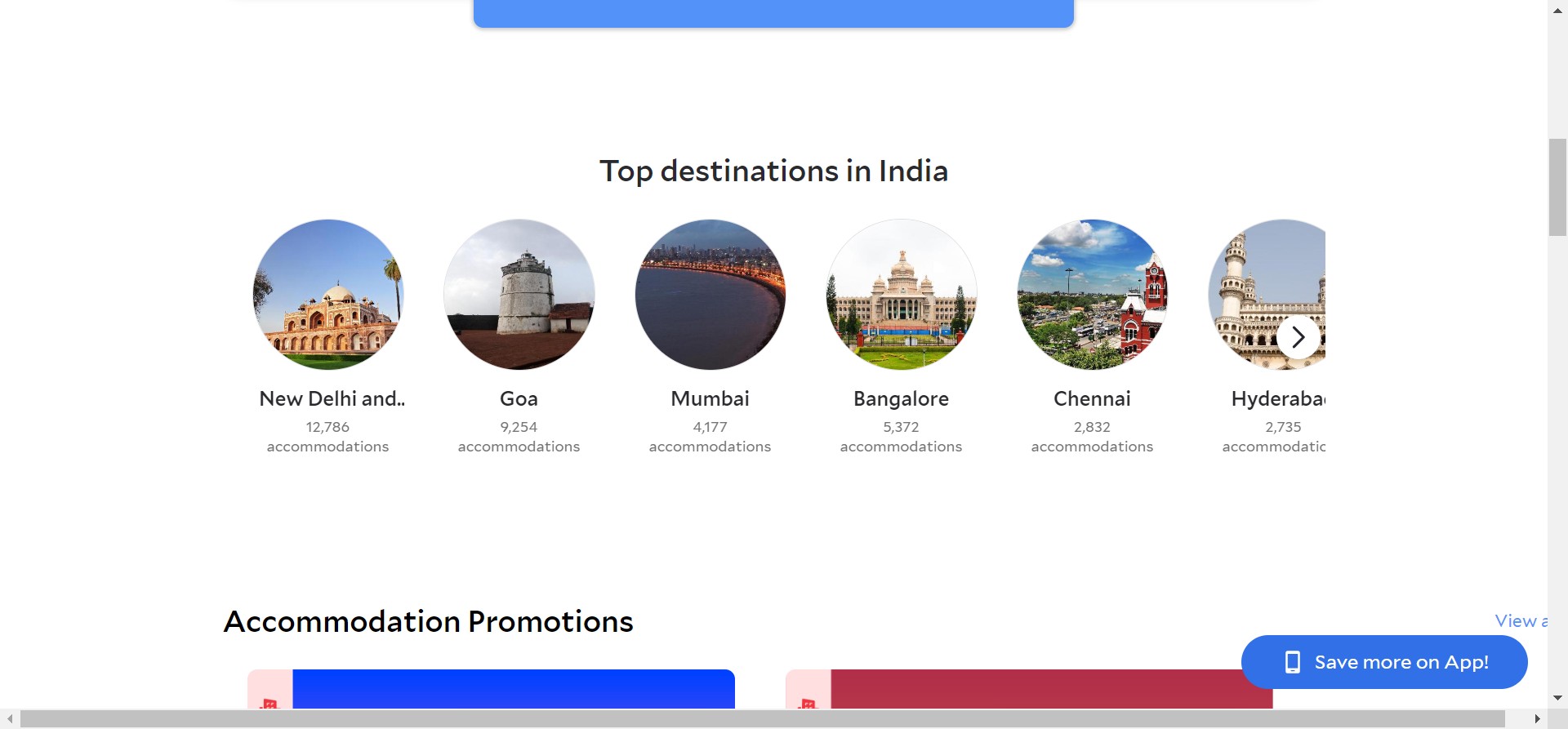Click the phone icon in app button

1292,662
